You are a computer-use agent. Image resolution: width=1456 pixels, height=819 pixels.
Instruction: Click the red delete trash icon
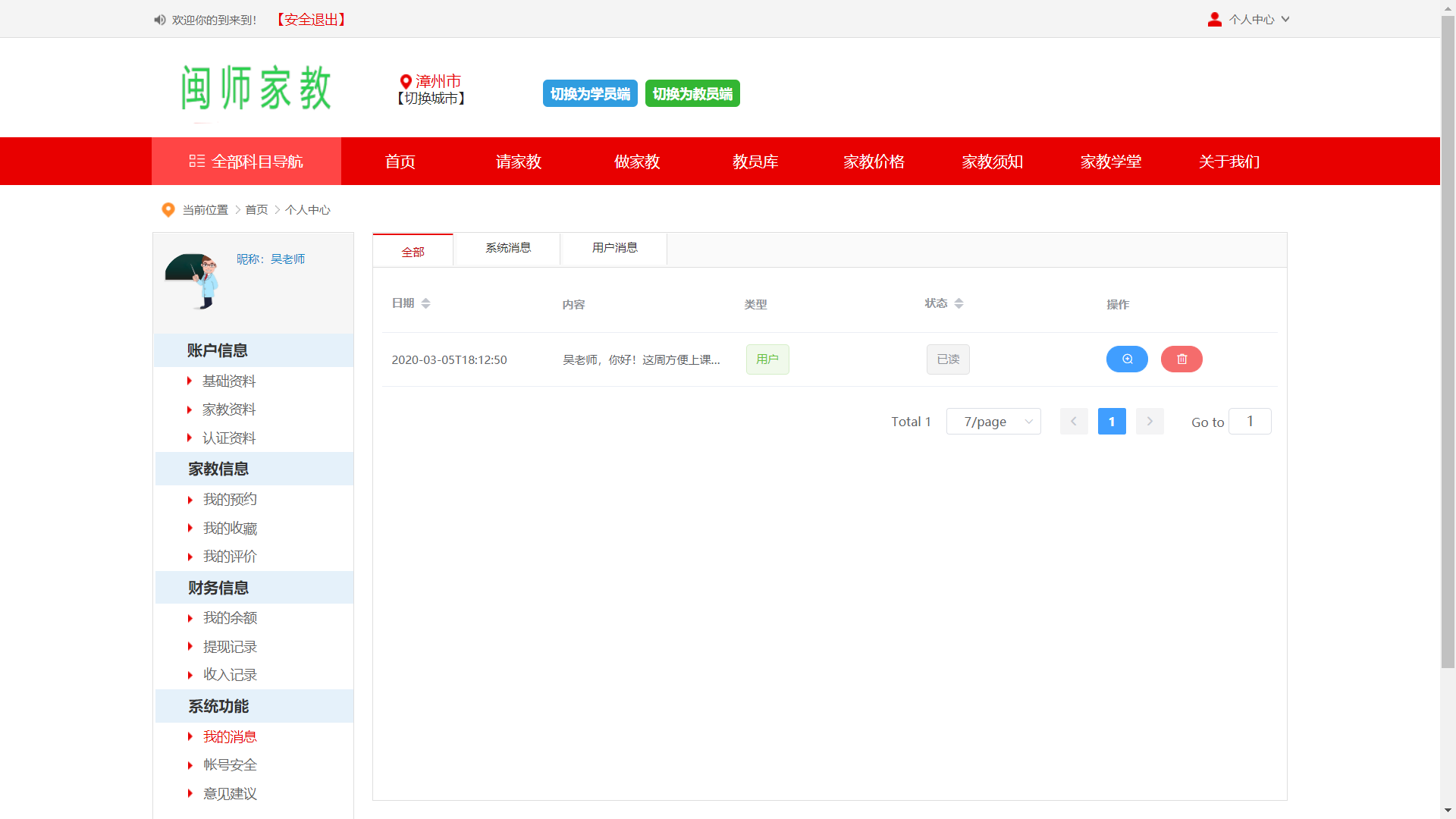tap(1181, 359)
